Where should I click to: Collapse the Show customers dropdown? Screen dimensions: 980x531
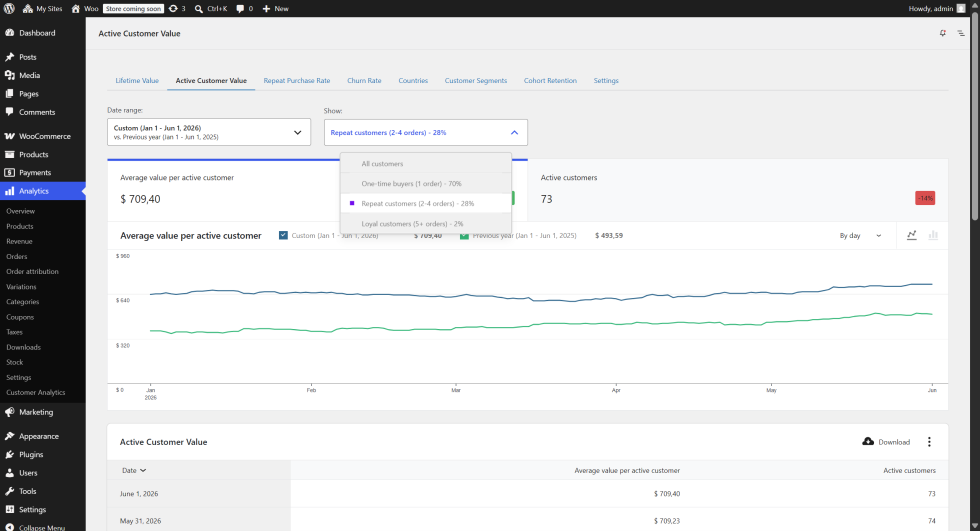point(426,132)
